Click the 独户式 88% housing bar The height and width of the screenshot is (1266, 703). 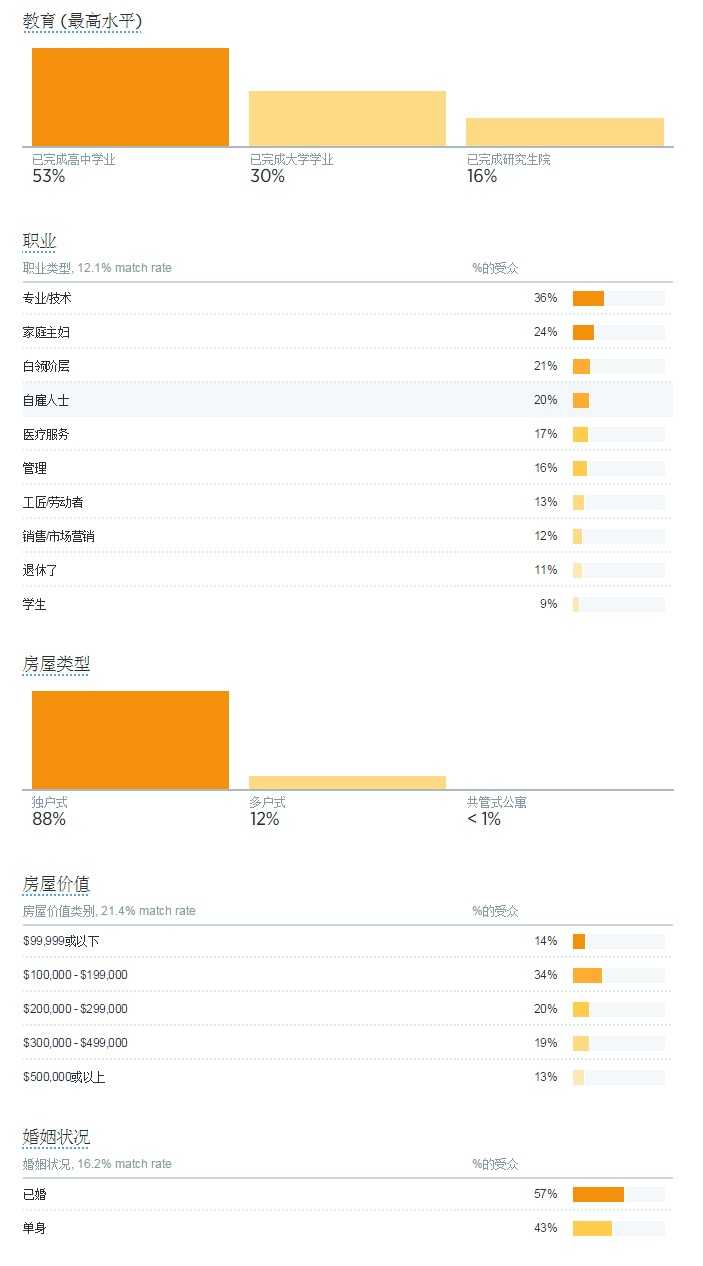tap(130, 740)
